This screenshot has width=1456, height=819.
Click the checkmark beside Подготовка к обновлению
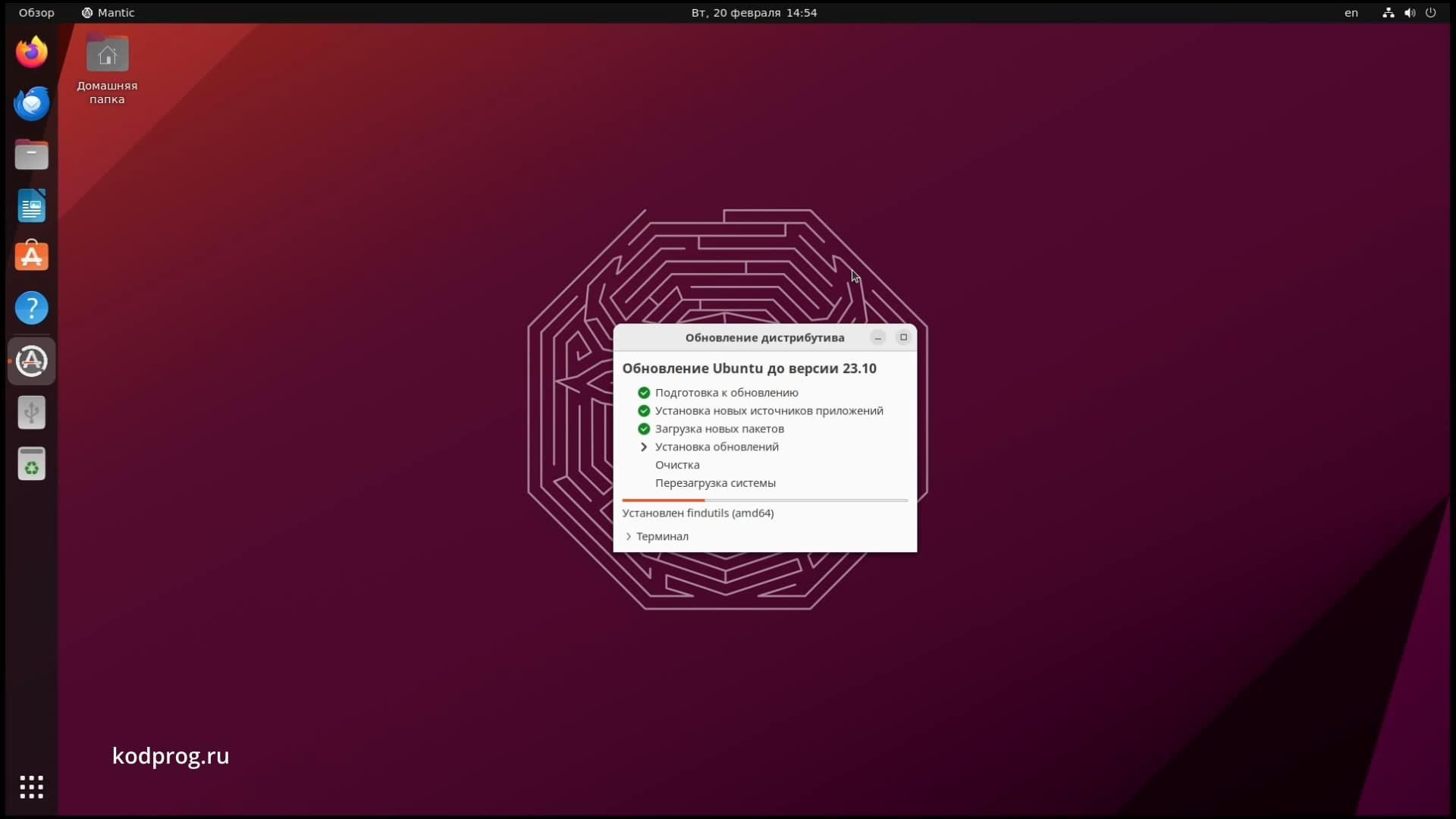click(644, 393)
